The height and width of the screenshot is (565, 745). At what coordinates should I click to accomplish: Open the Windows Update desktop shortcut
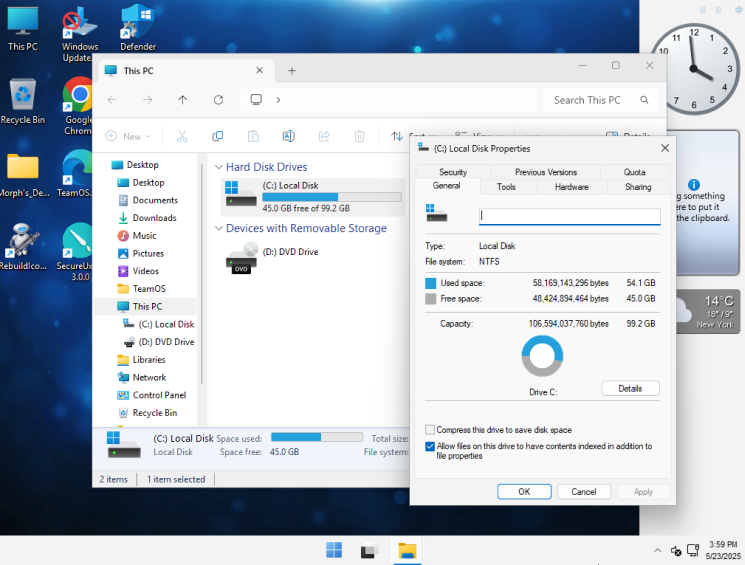point(79,34)
